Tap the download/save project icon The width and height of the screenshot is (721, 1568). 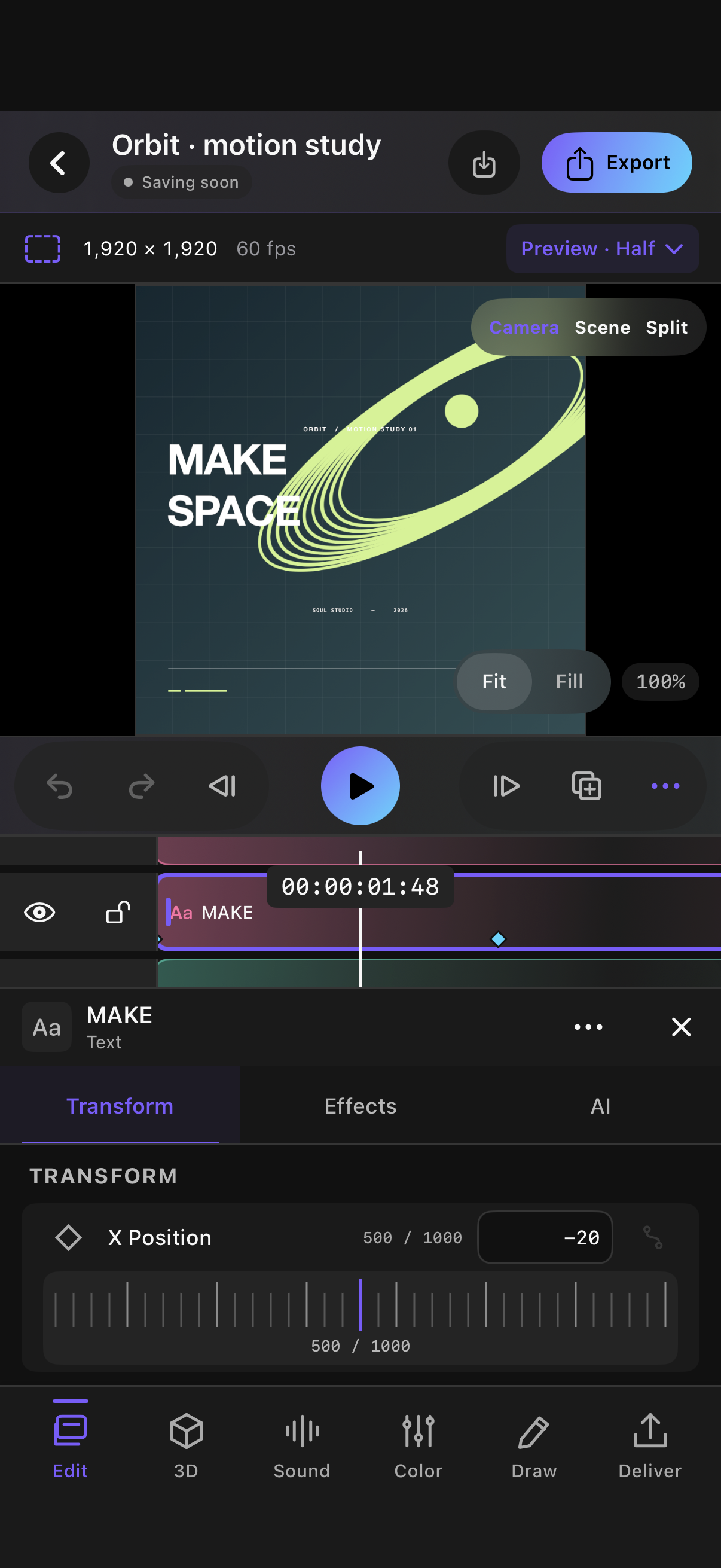click(x=484, y=163)
